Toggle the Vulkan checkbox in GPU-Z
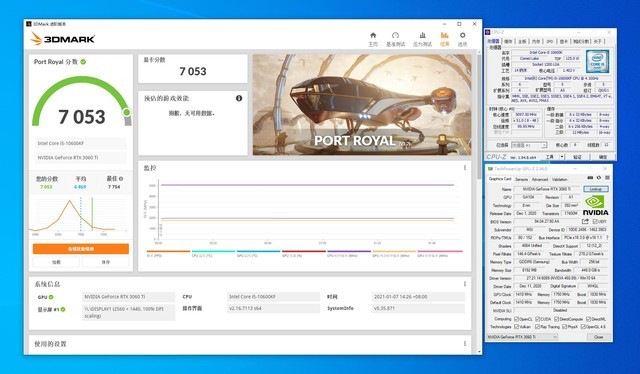 coord(516,327)
